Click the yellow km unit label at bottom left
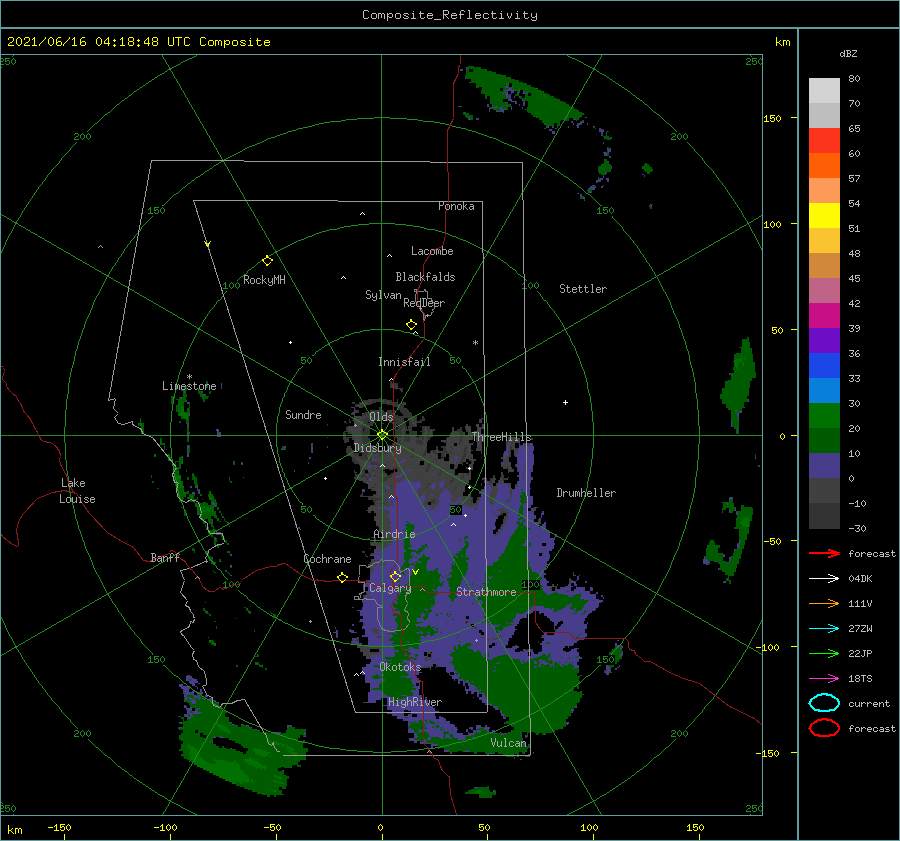Image resolution: width=900 pixels, height=841 pixels. (15, 830)
